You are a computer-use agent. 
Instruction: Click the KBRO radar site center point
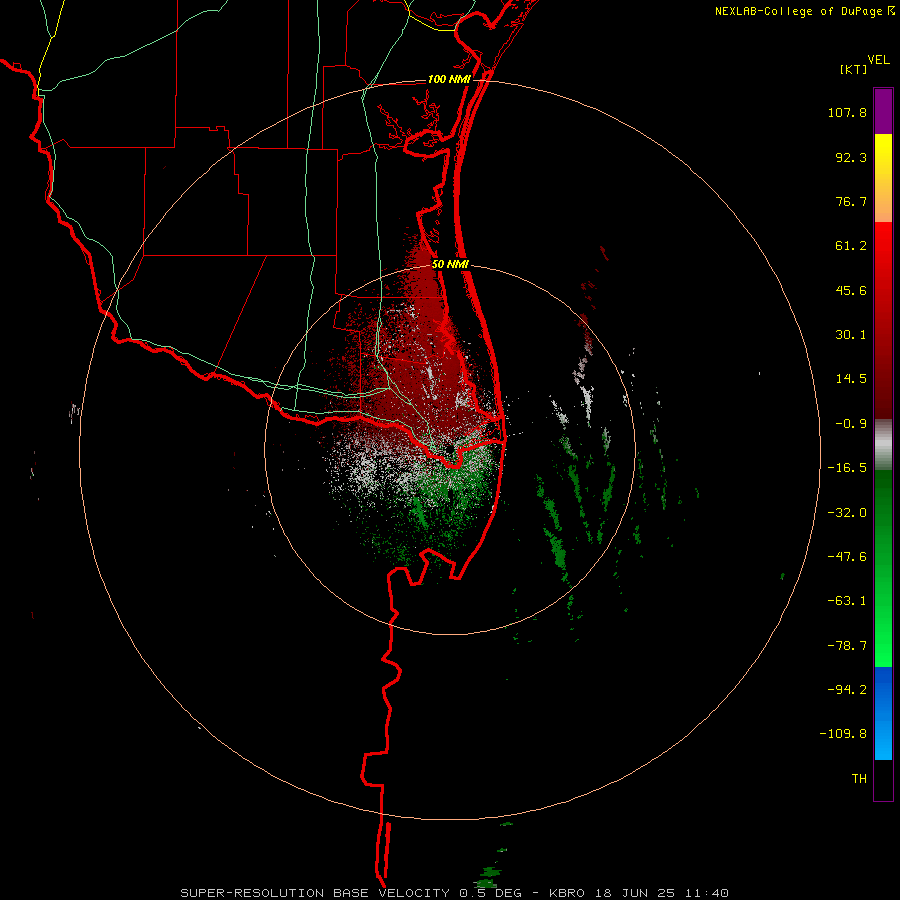[449, 449]
